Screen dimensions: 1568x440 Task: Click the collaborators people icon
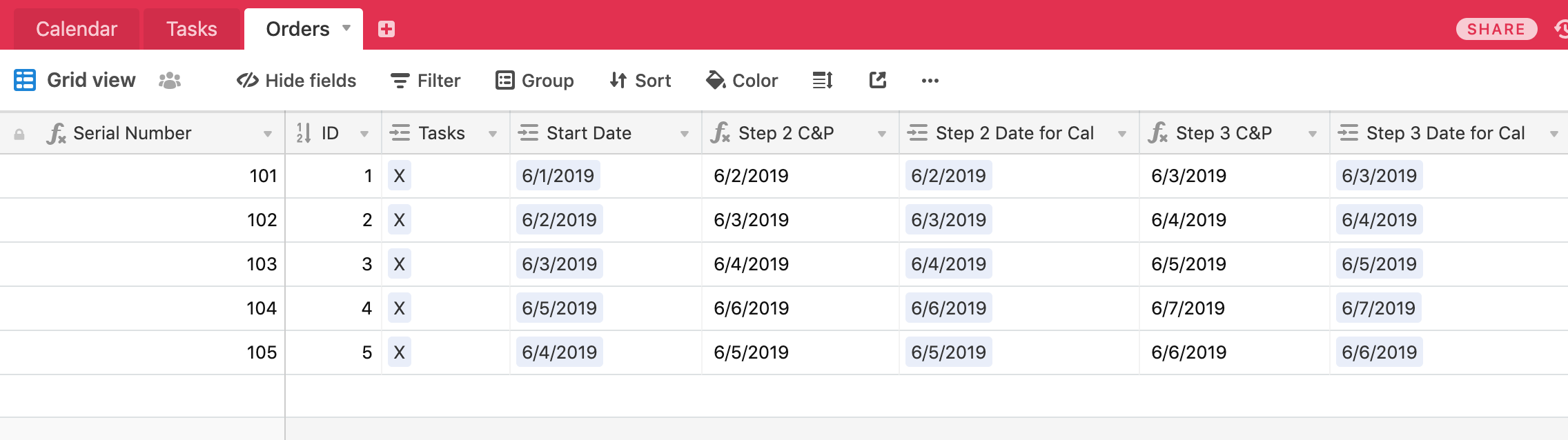point(170,81)
